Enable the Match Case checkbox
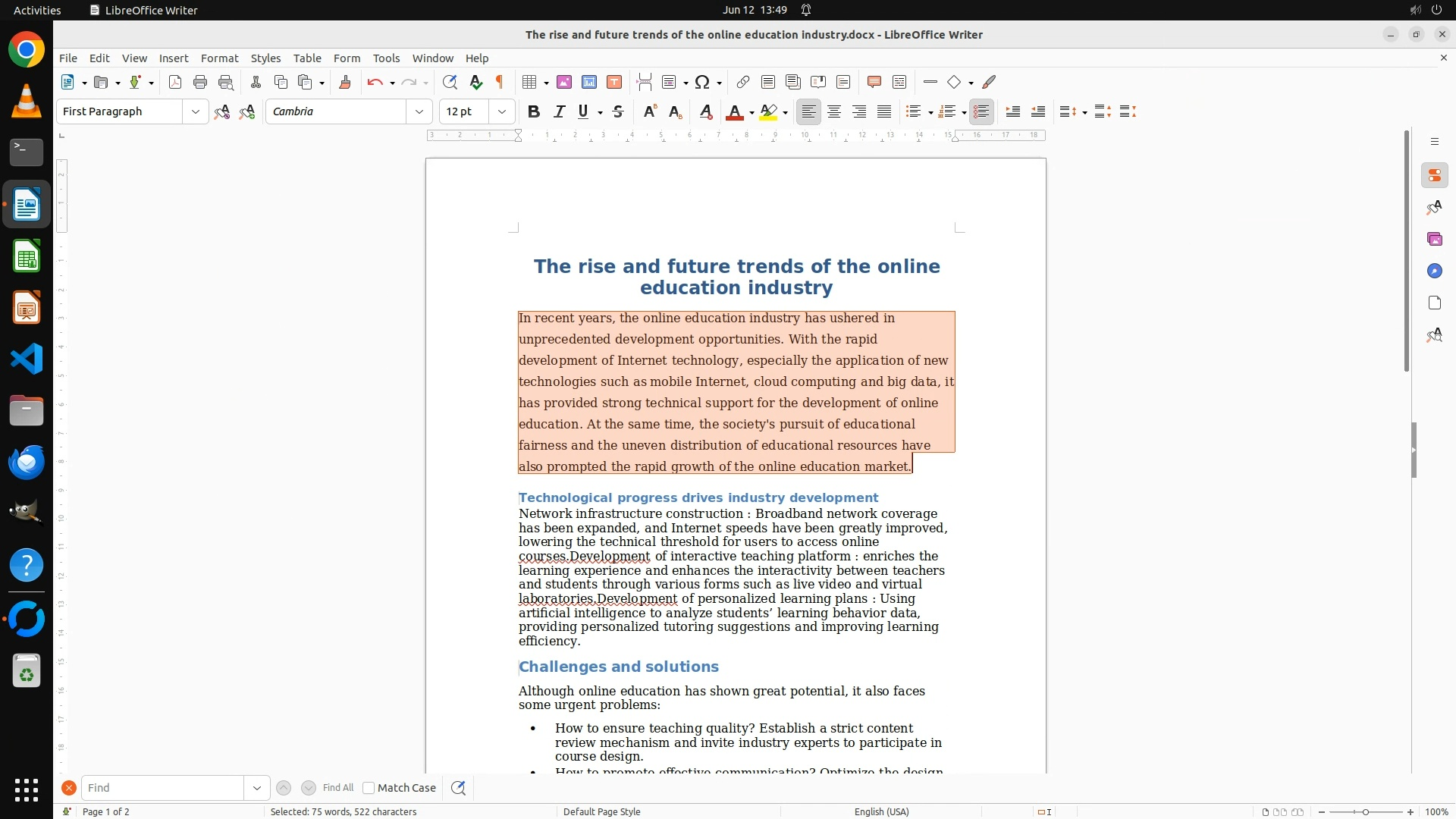Viewport: 1456px width, 819px height. click(369, 788)
